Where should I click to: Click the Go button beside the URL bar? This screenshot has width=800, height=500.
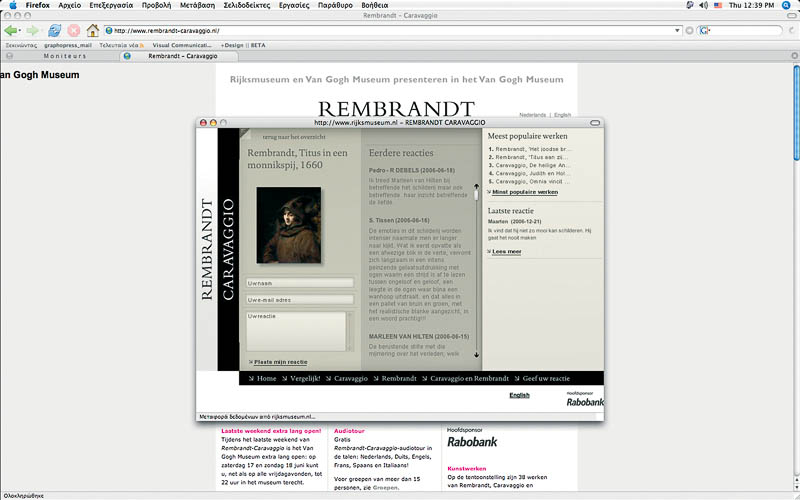coord(689,31)
